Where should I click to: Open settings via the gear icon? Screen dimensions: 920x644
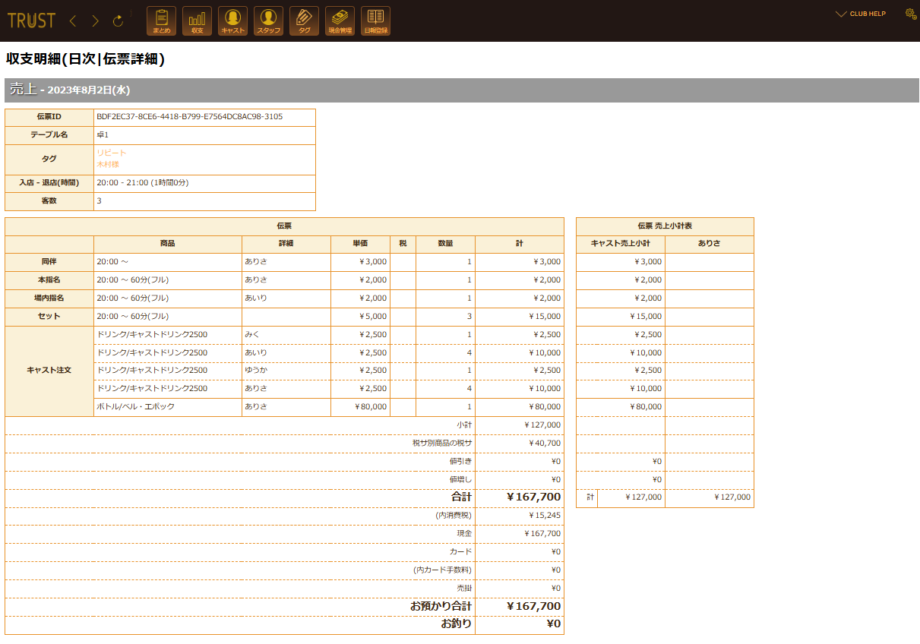(x=911, y=13)
